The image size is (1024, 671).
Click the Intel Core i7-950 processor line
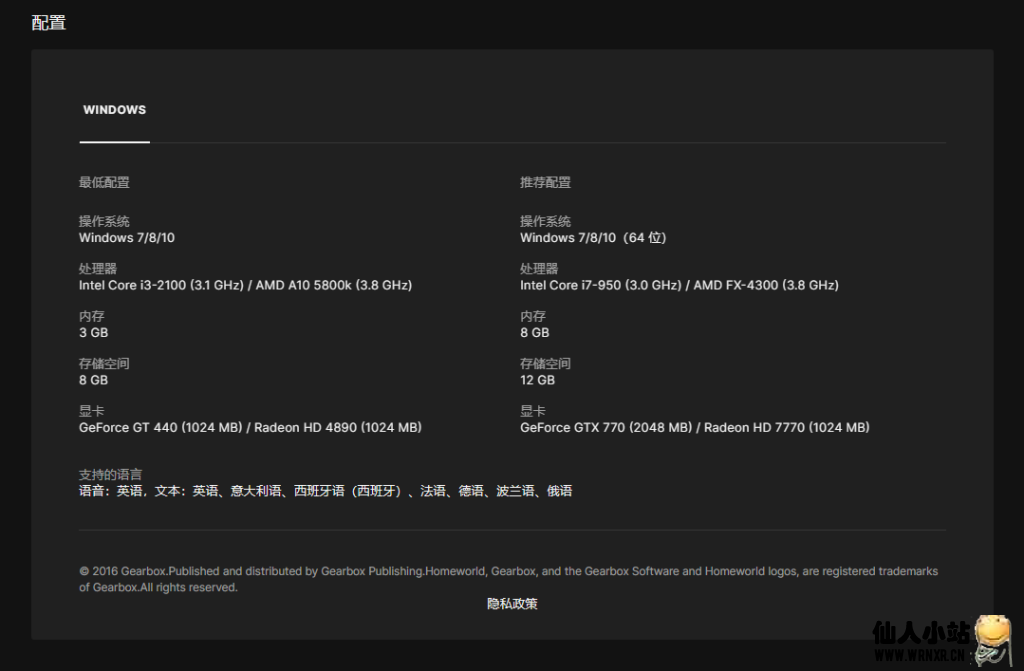679,285
